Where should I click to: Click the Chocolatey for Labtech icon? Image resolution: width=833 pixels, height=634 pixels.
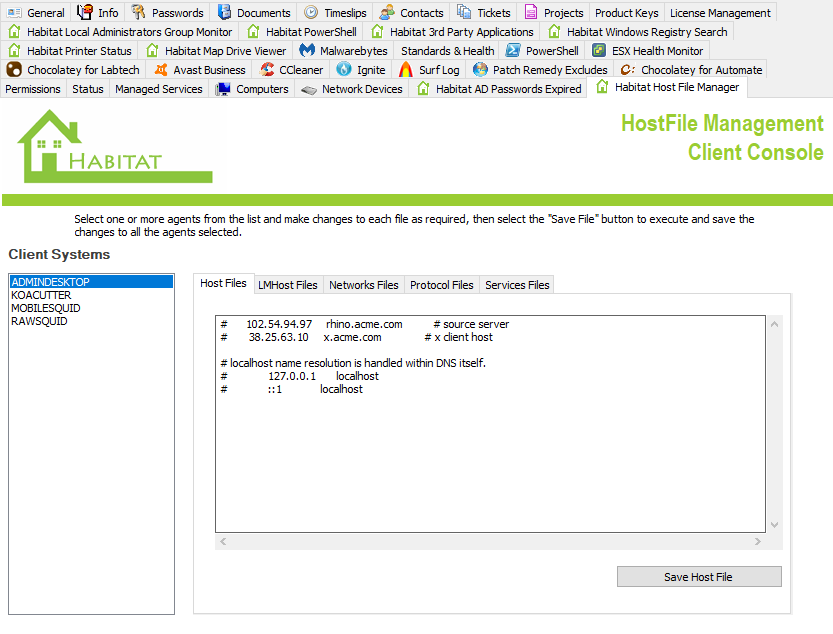pos(14,70)
